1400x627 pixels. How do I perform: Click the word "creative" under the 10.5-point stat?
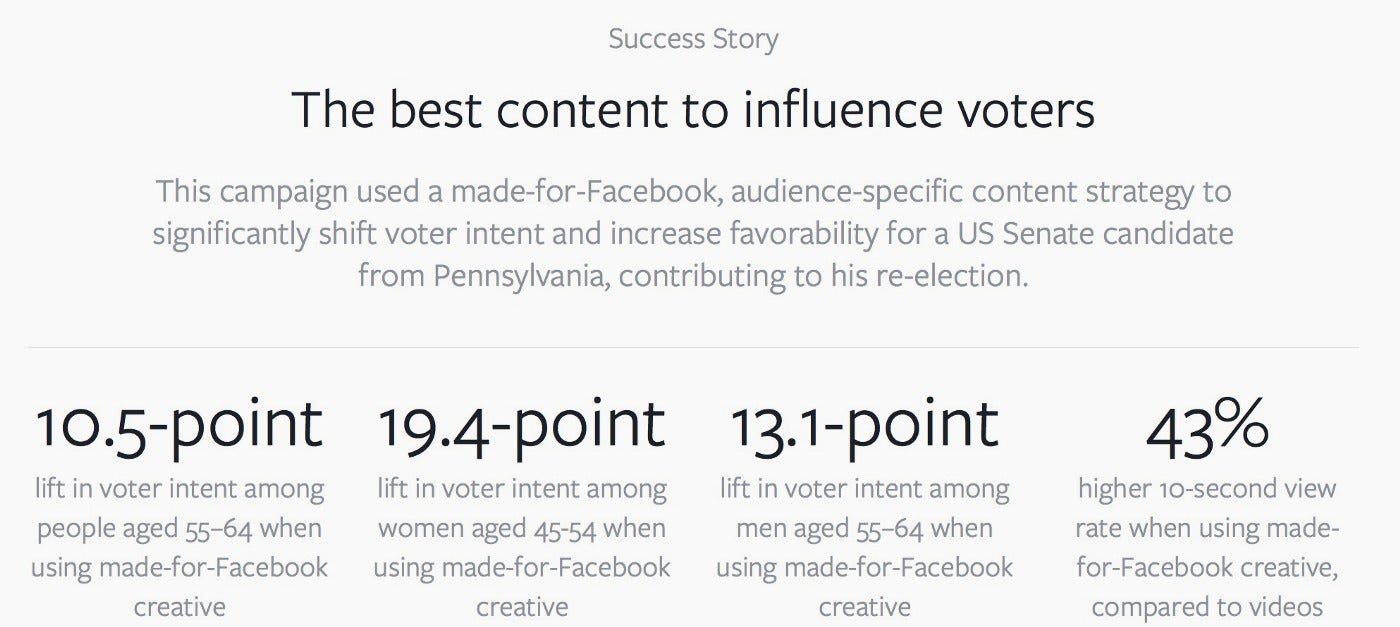179,607
